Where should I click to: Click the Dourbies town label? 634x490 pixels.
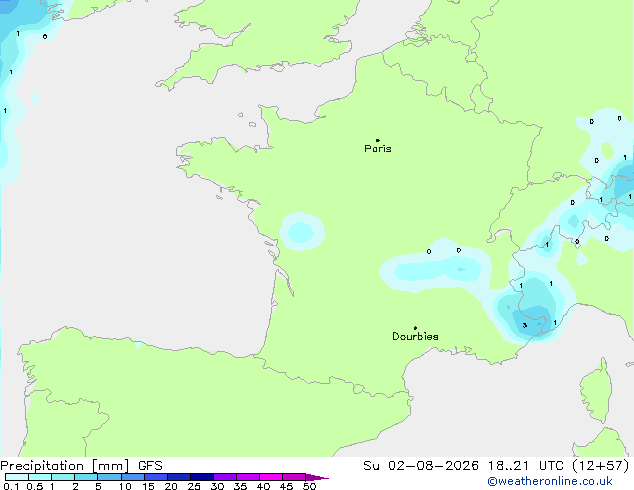click(415, 336)
